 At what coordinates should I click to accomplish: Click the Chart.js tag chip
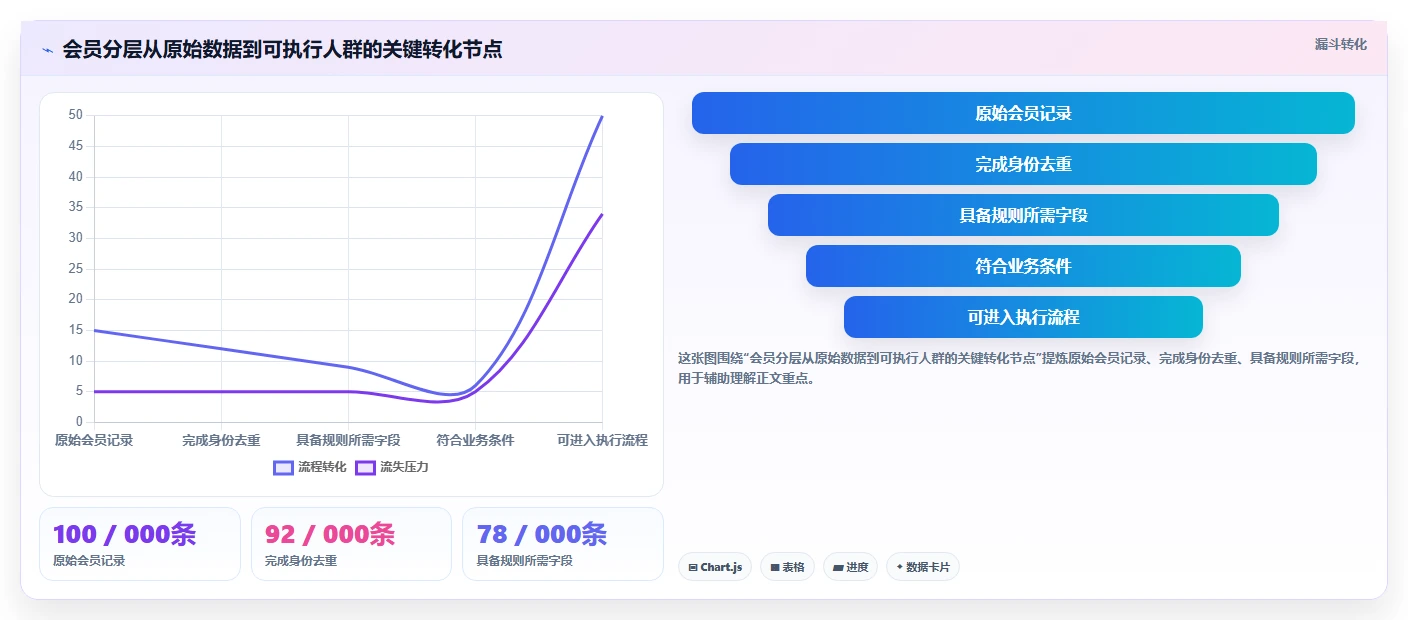[715, 567]
